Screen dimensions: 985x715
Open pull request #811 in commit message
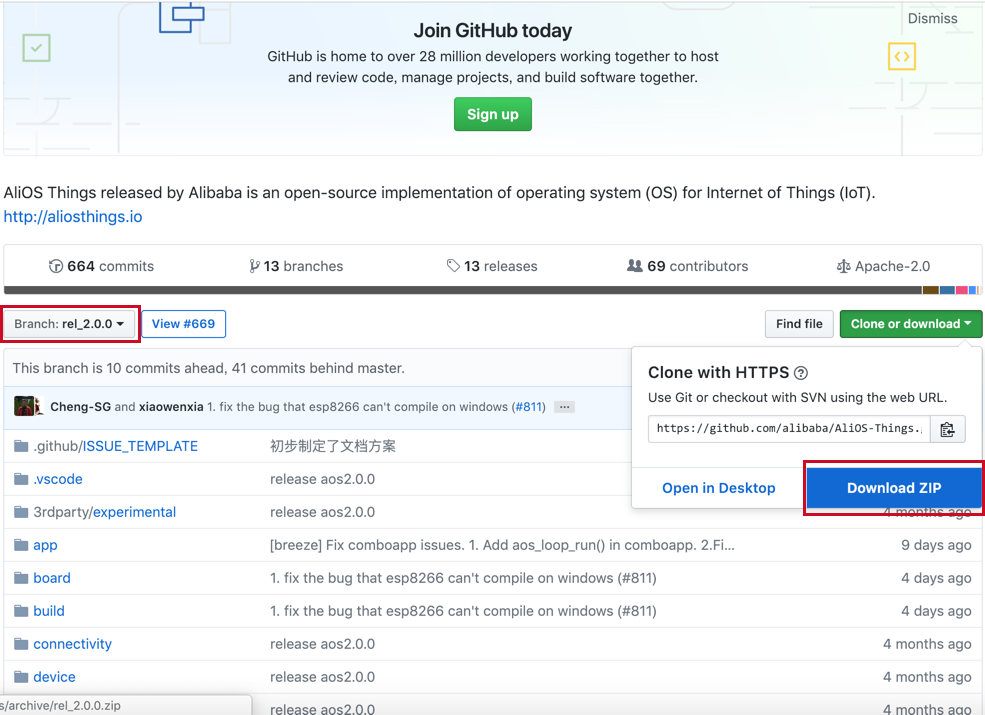528,407
